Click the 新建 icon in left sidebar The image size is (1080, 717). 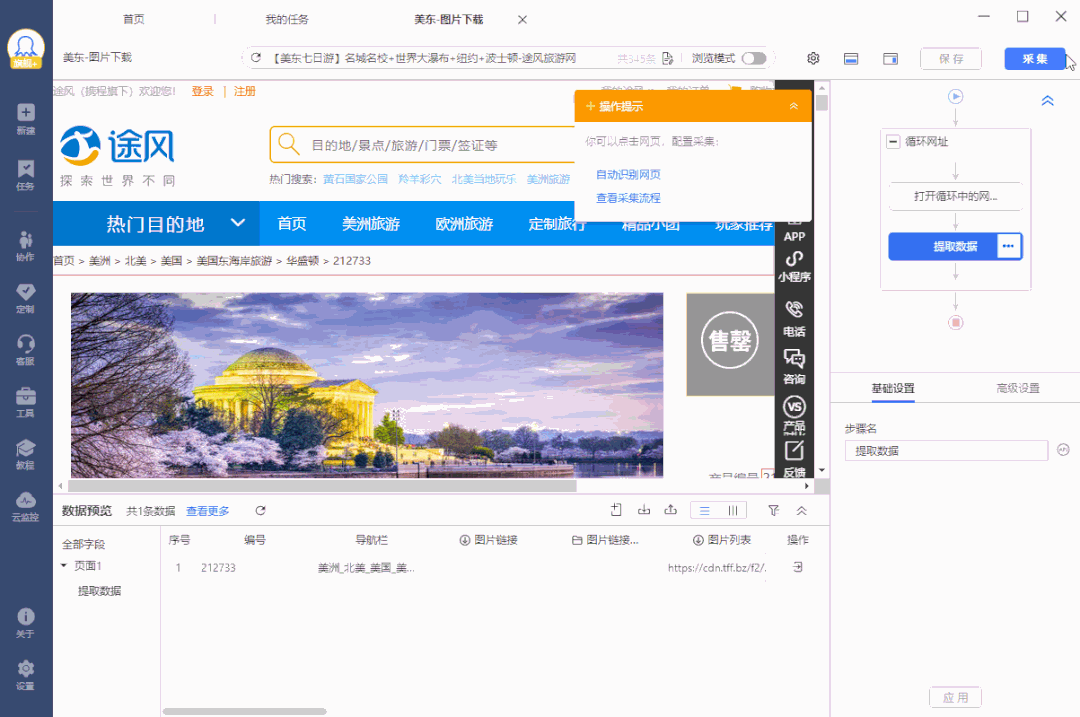(26, 118)
